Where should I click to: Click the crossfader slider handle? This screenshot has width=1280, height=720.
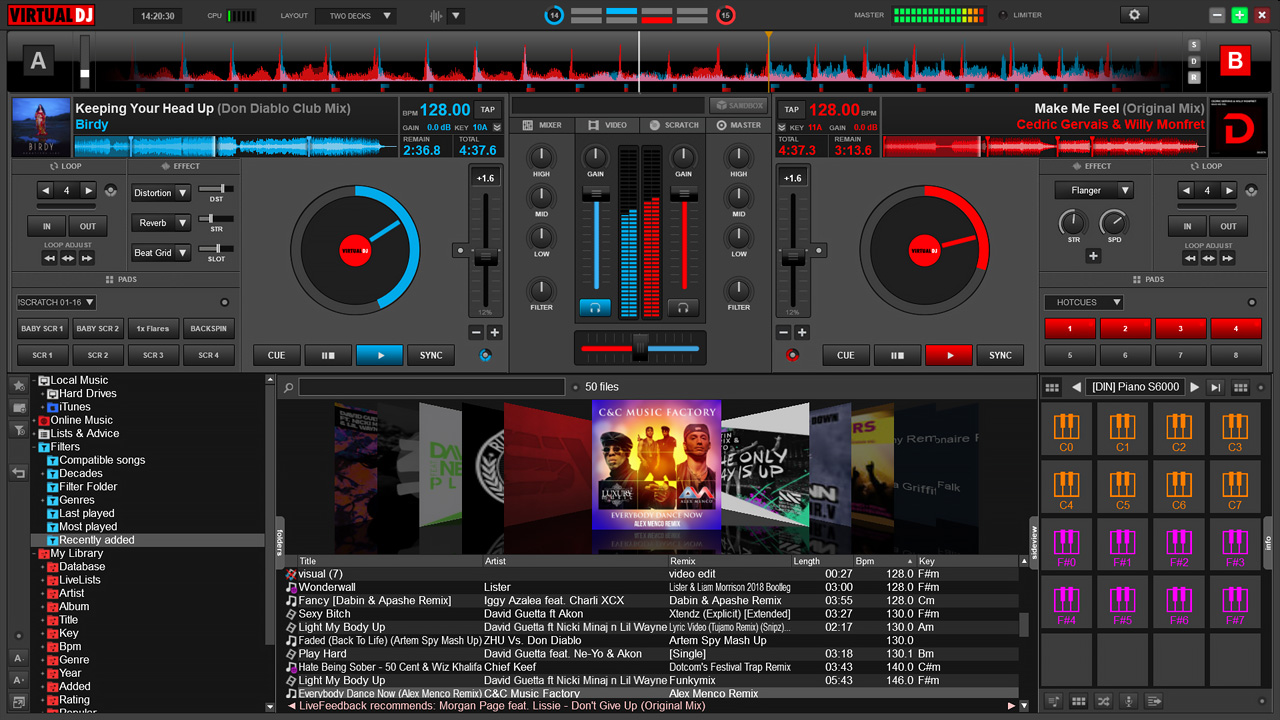(x=640, y=347)
